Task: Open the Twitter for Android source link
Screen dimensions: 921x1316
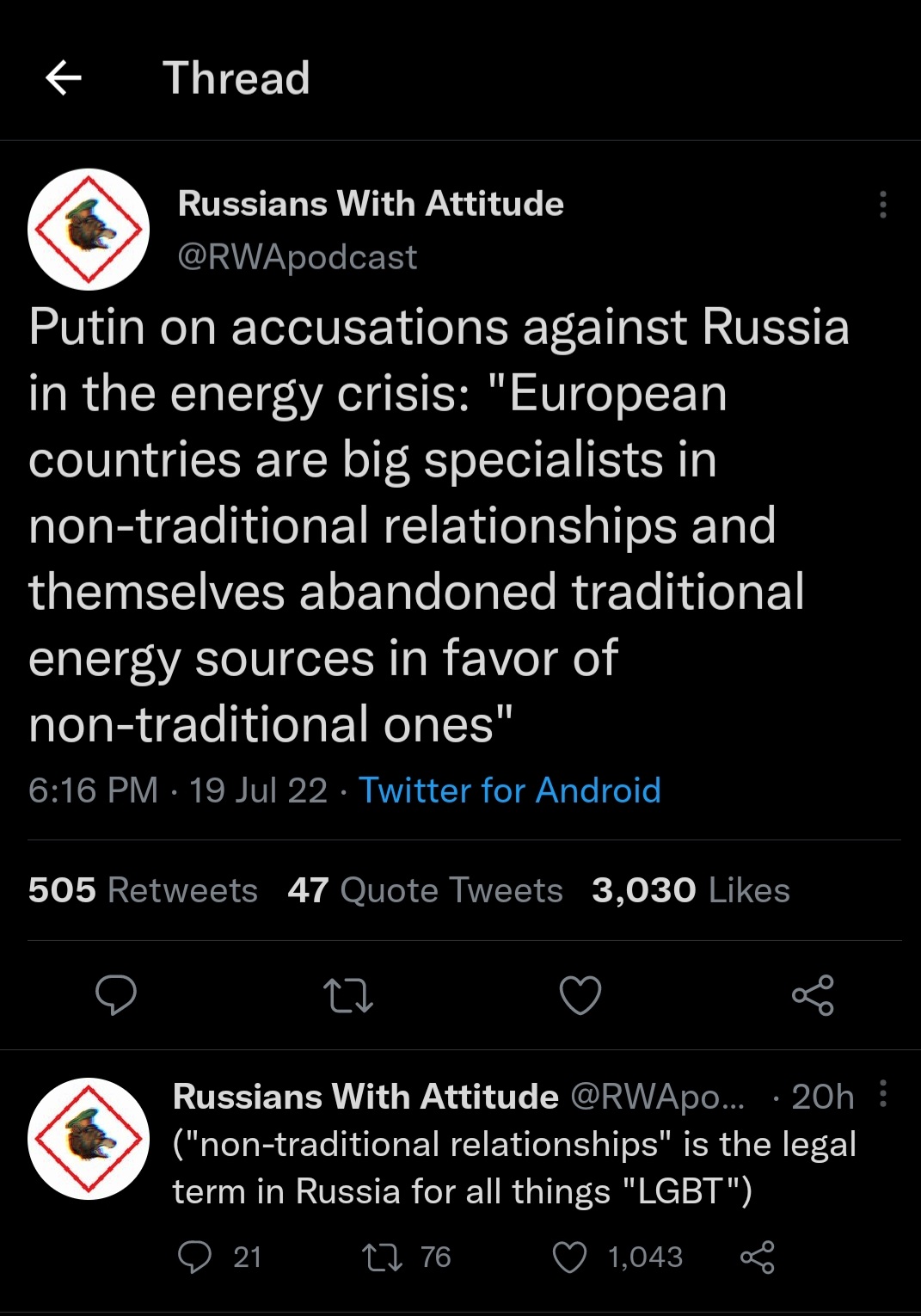Action: click(509, 790)
